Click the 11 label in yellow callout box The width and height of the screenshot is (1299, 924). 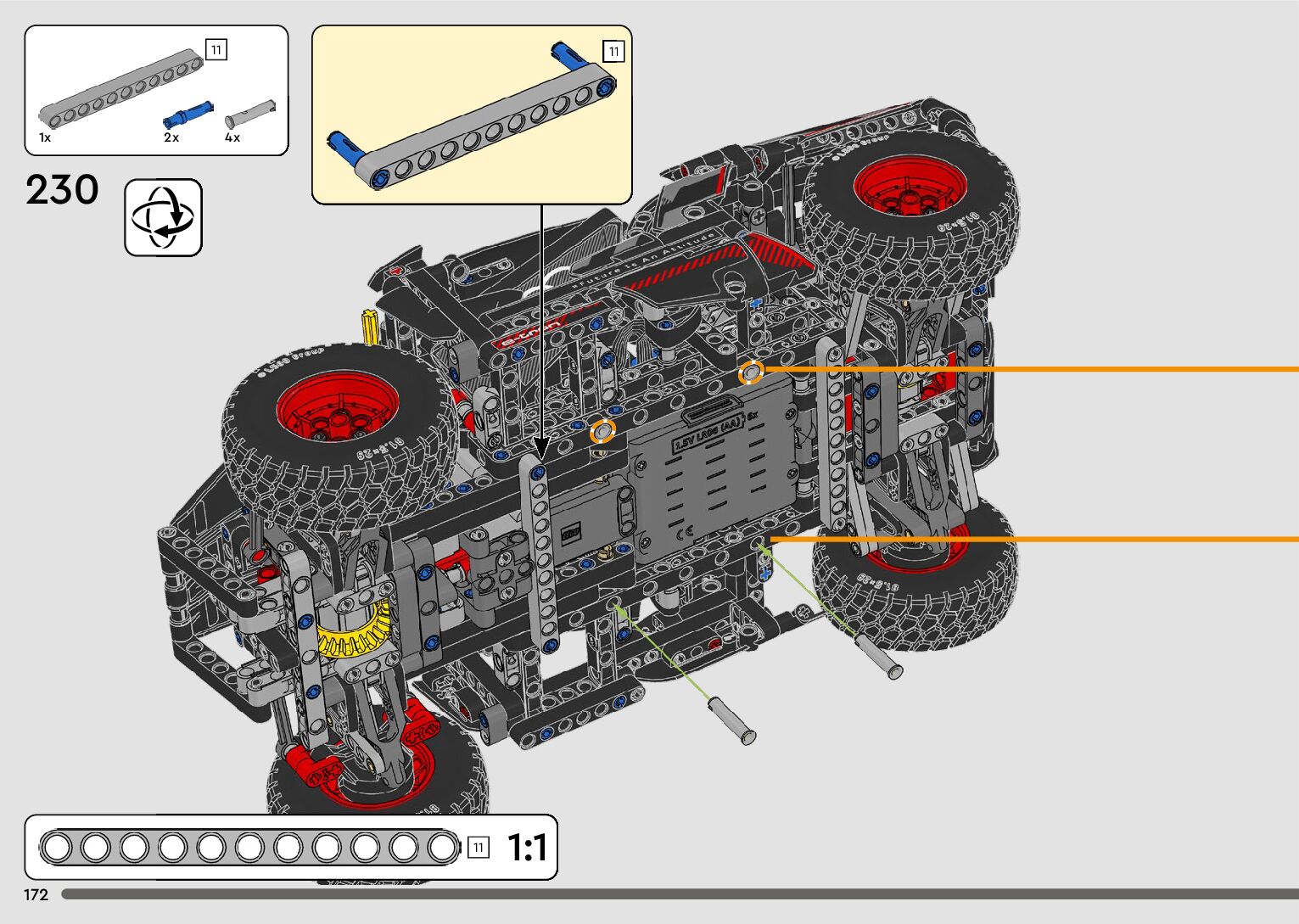click(x=613, y=51)
